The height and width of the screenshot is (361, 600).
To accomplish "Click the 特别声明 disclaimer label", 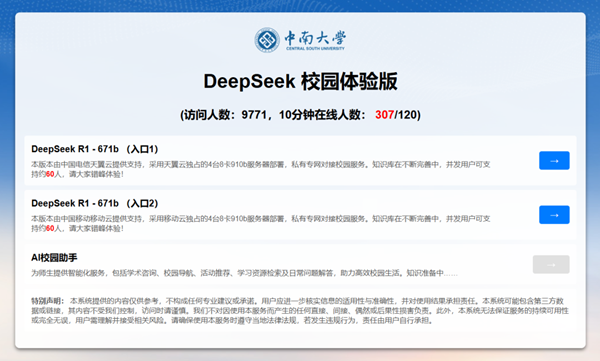I will pyautogui.click(x=47, y=301).
